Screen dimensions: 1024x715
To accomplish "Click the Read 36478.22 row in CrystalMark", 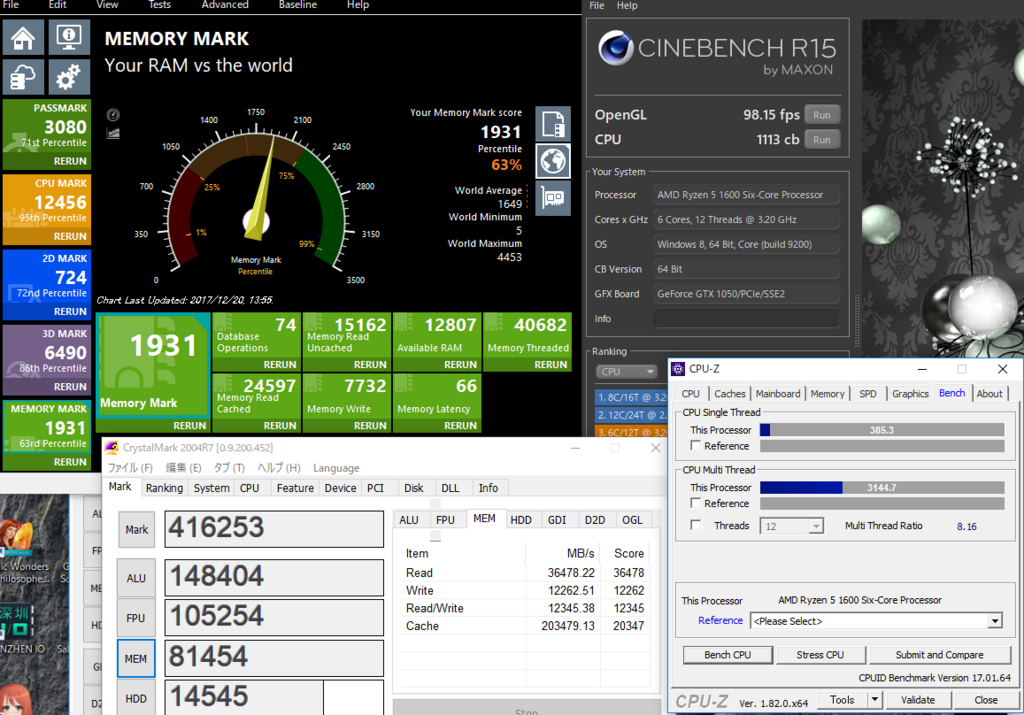I will (x=525, y=573).
